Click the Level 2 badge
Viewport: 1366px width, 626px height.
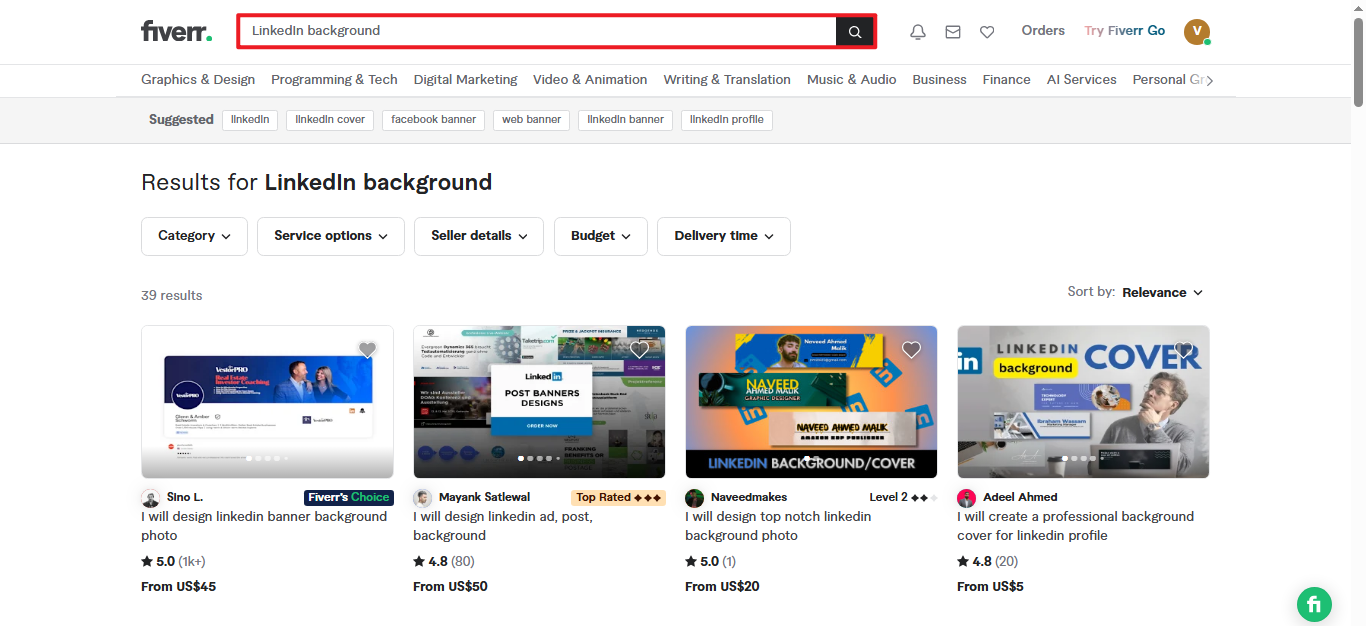(904, 497)
